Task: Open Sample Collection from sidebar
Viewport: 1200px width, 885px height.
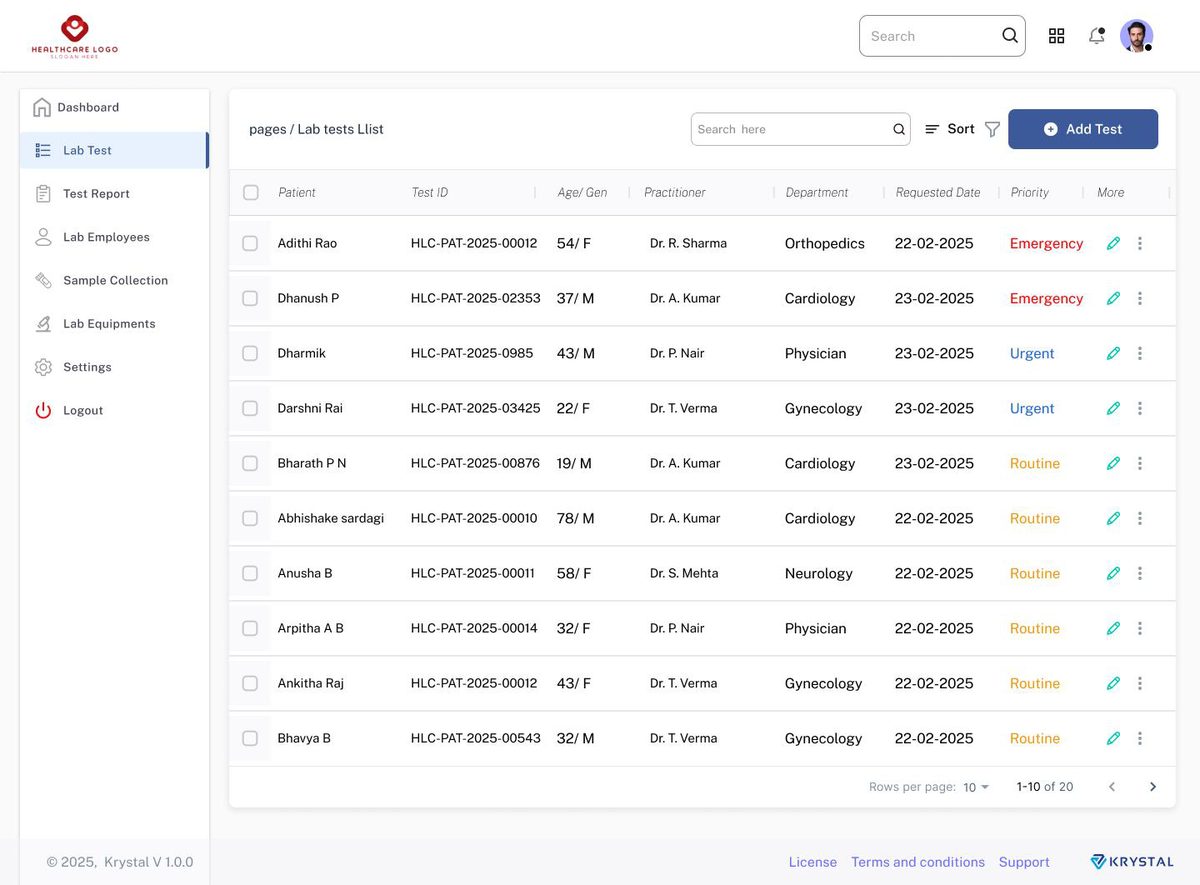Action: (114, 280)
